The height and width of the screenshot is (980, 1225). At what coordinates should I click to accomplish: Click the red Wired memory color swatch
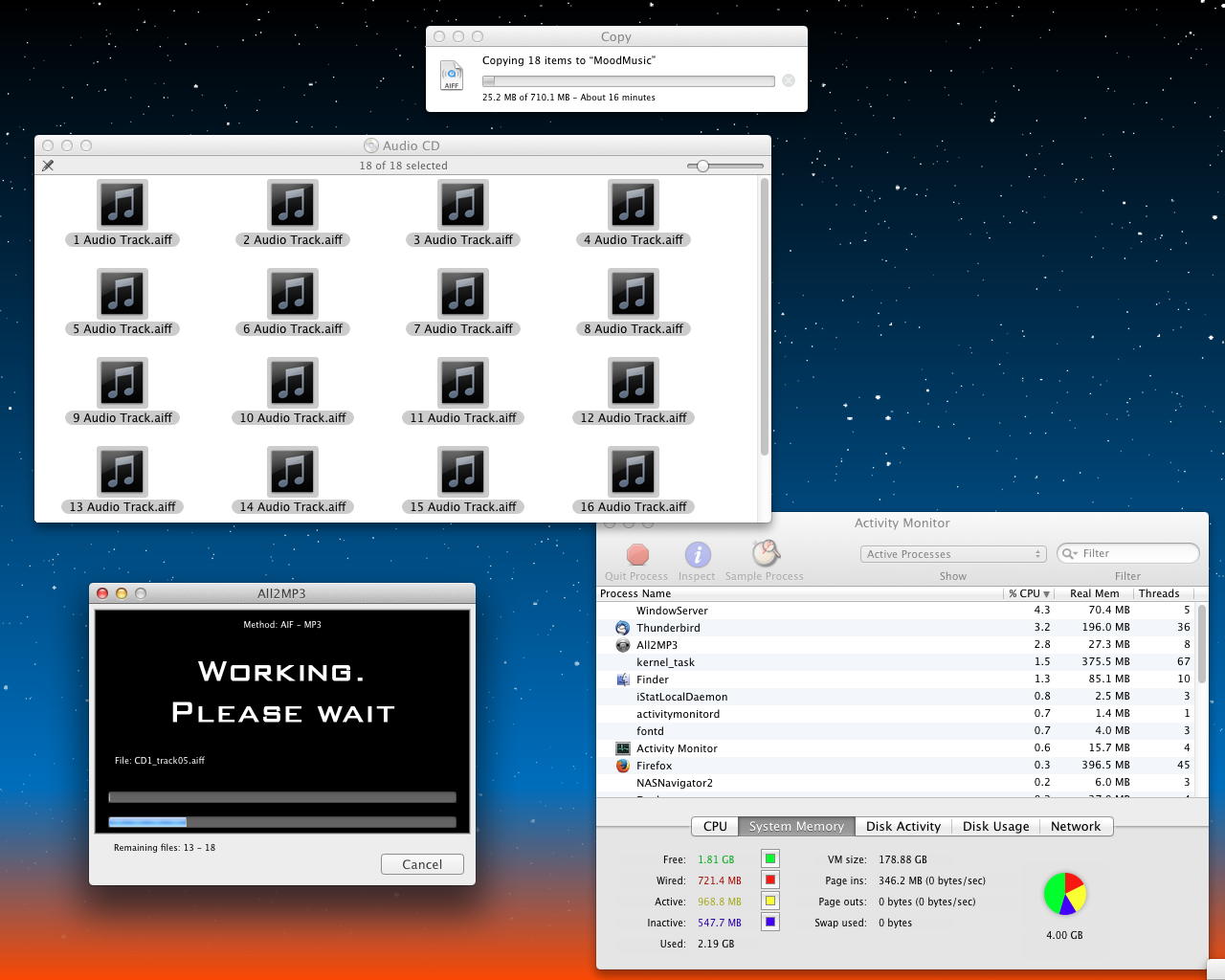click(x=770, y=880)
